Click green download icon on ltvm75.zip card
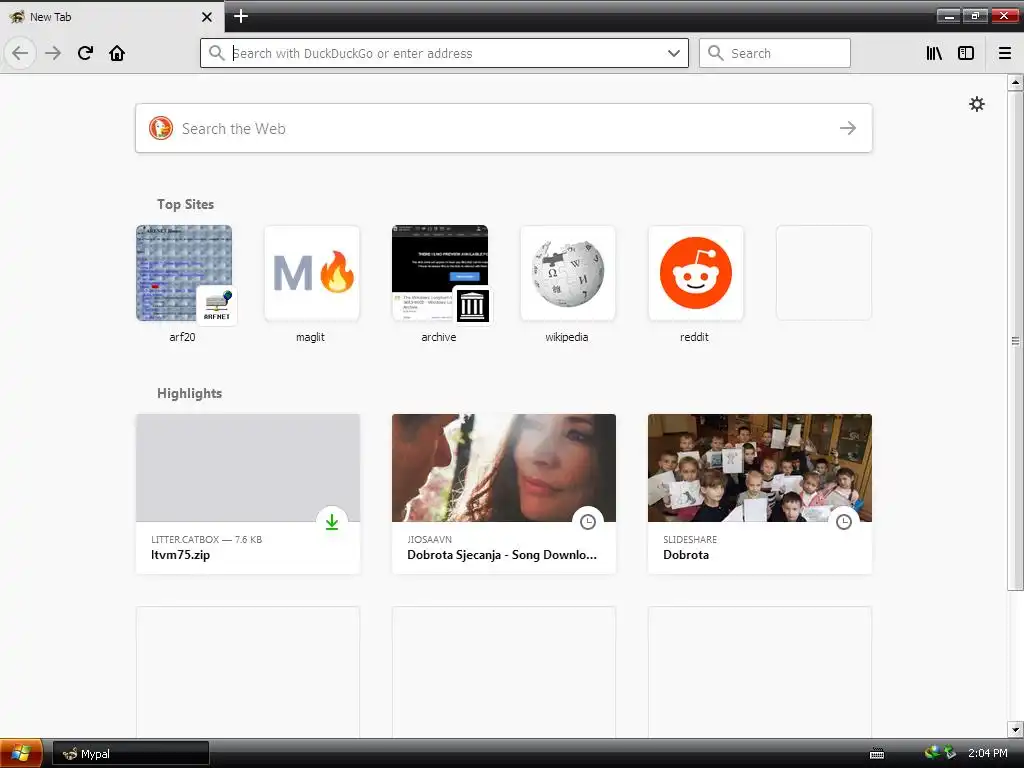 point(332,522)
